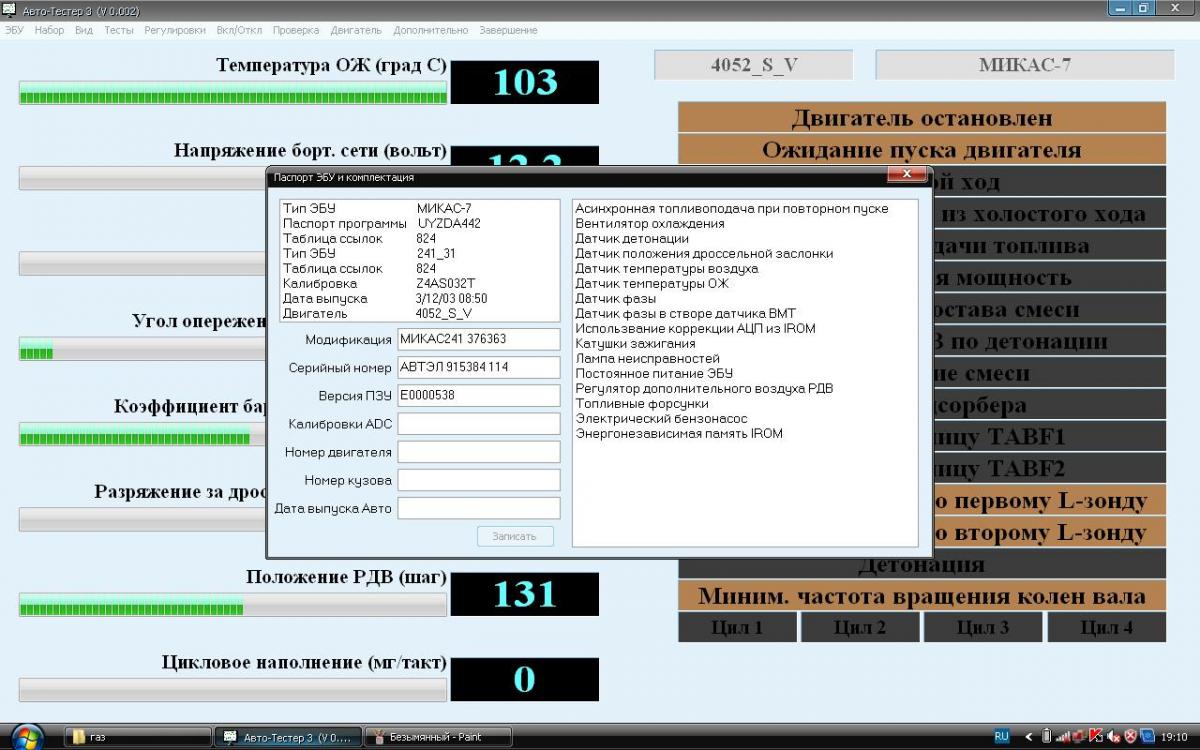This screenshot has width=1200, height=750.
Task: Close the Паспорт ЭБУ и комплектация dialog
Action: [907, 174]
